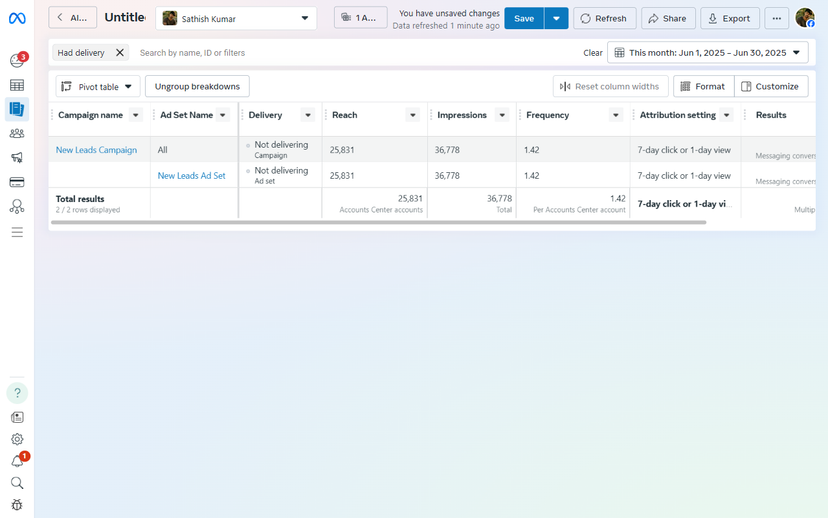Open the Reach column menu arrow
This screenshot has width=828, height=518.
coord(412,115)
